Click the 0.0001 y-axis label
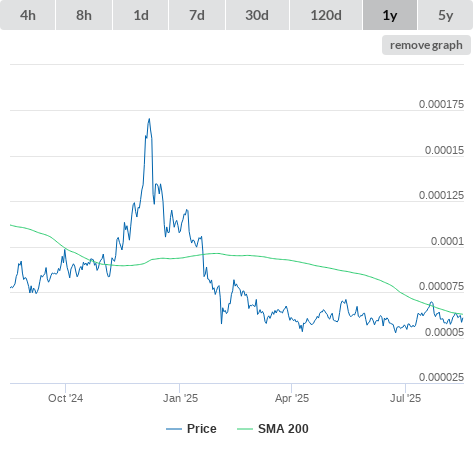The height and width of the screenshot is (455, 474). pyautogui.click(x=447, y=241)
